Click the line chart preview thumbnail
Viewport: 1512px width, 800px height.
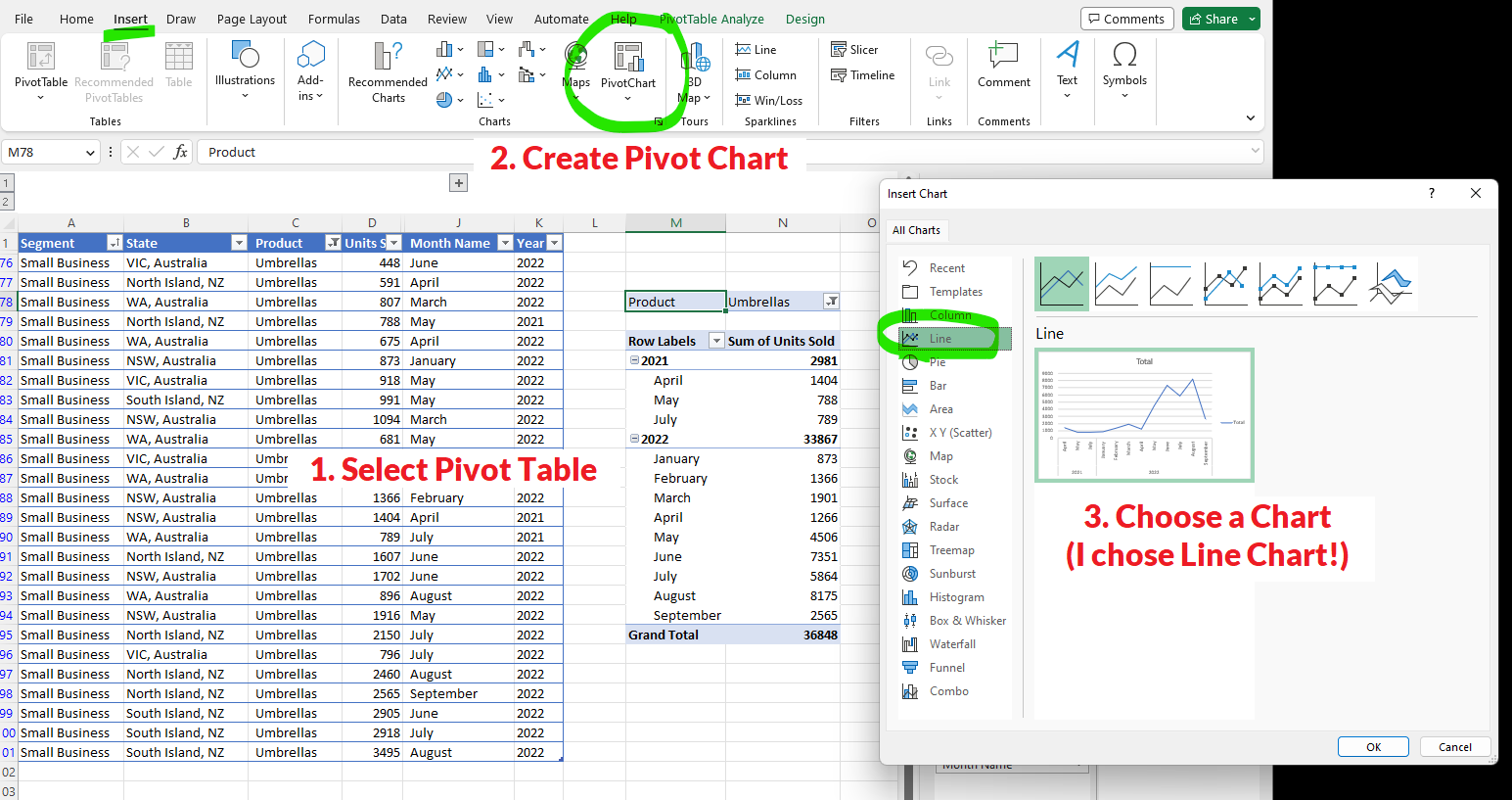point(1144,415)
